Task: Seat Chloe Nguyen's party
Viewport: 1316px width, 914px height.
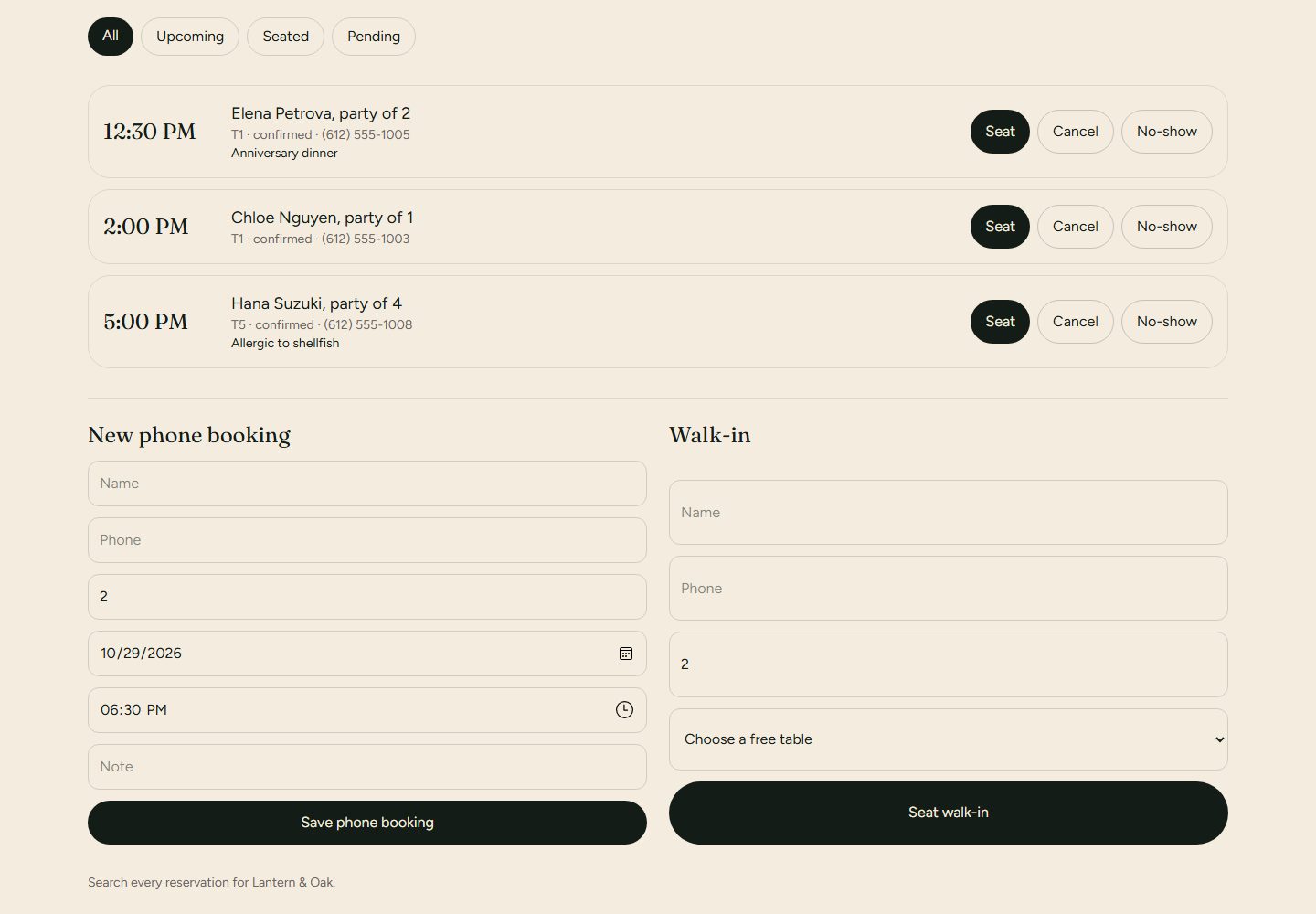Action: [1000, 227]
